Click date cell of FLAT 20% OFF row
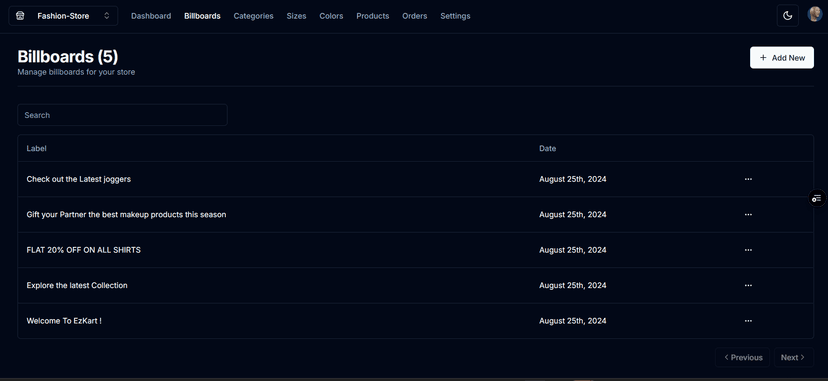This screenshot has width=828, height=381. pos(573,250)
